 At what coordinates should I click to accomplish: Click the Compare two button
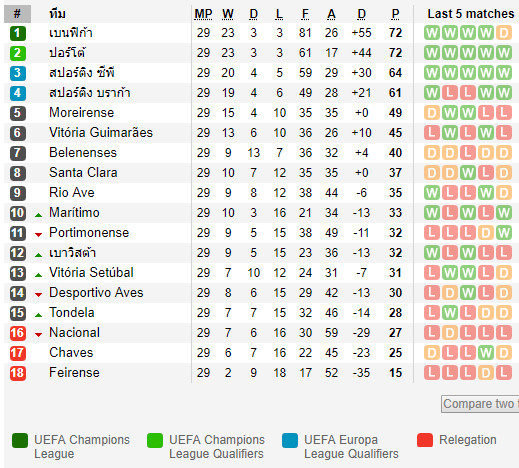[x=480, y=404]
